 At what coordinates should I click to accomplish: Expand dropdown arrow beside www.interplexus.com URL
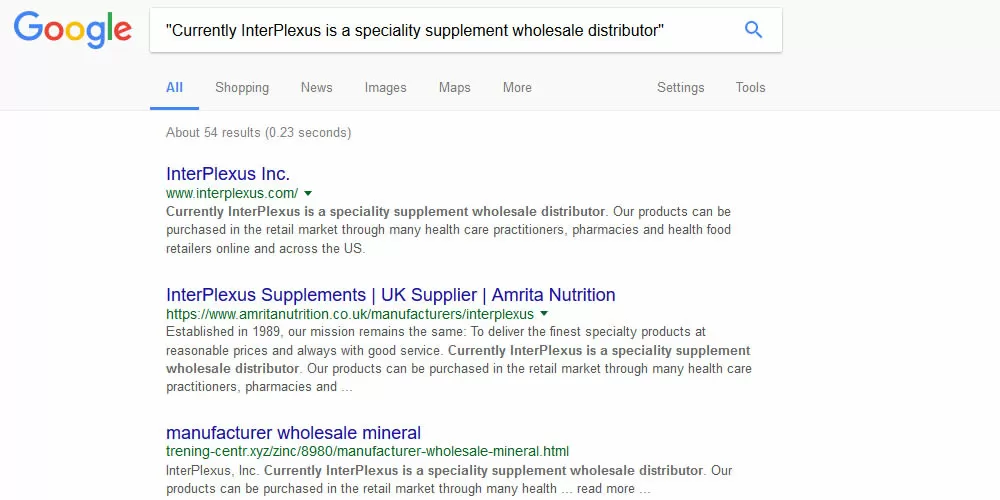pos(308,193)
